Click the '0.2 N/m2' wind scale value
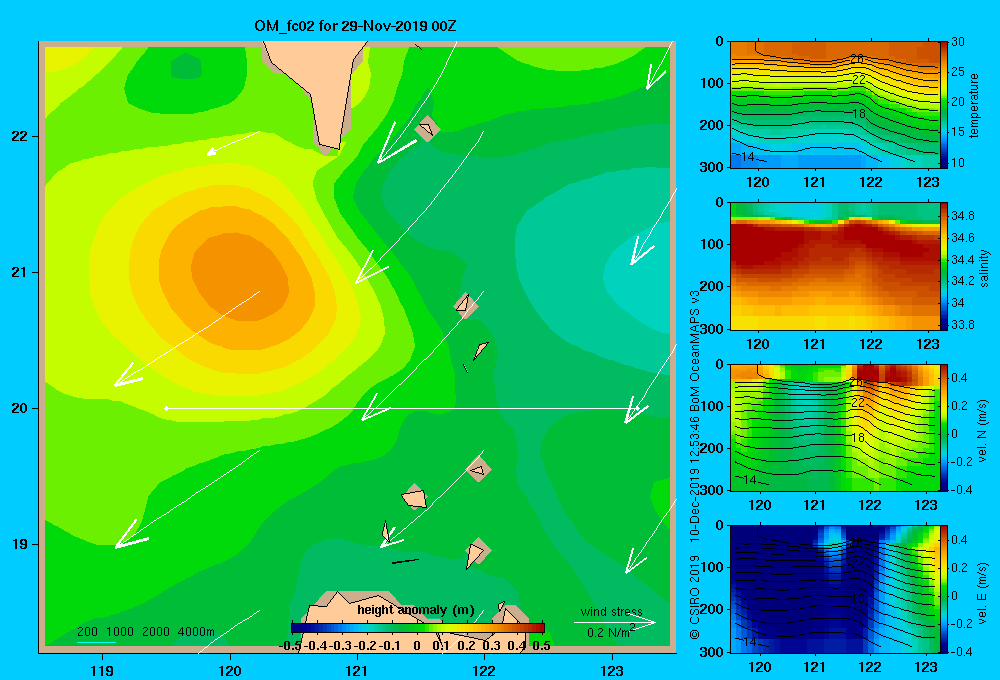The width and height of the screenshot is (1000, 680). point(611,632)
